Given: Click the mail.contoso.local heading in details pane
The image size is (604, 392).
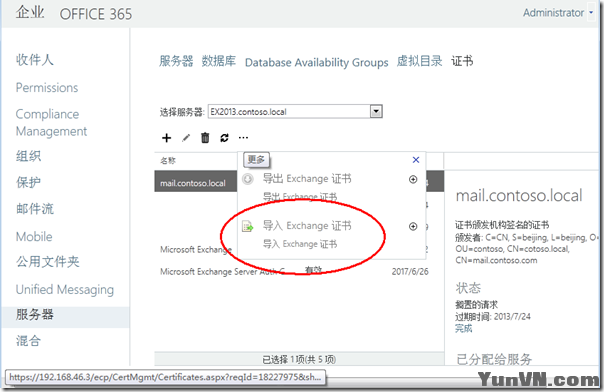Looking at the screenshot, I should click(x=519, y=196).
